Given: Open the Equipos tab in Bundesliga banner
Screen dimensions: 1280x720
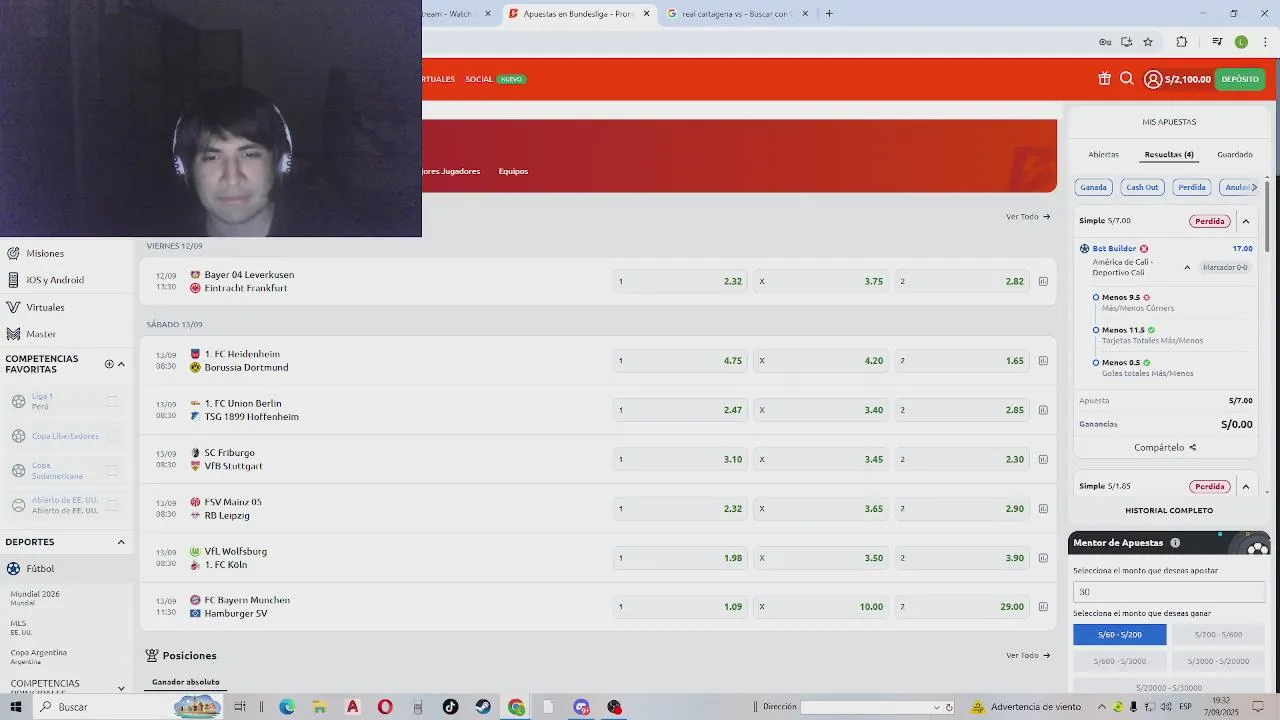Looking at the screenshot, I should click(513, 171).
